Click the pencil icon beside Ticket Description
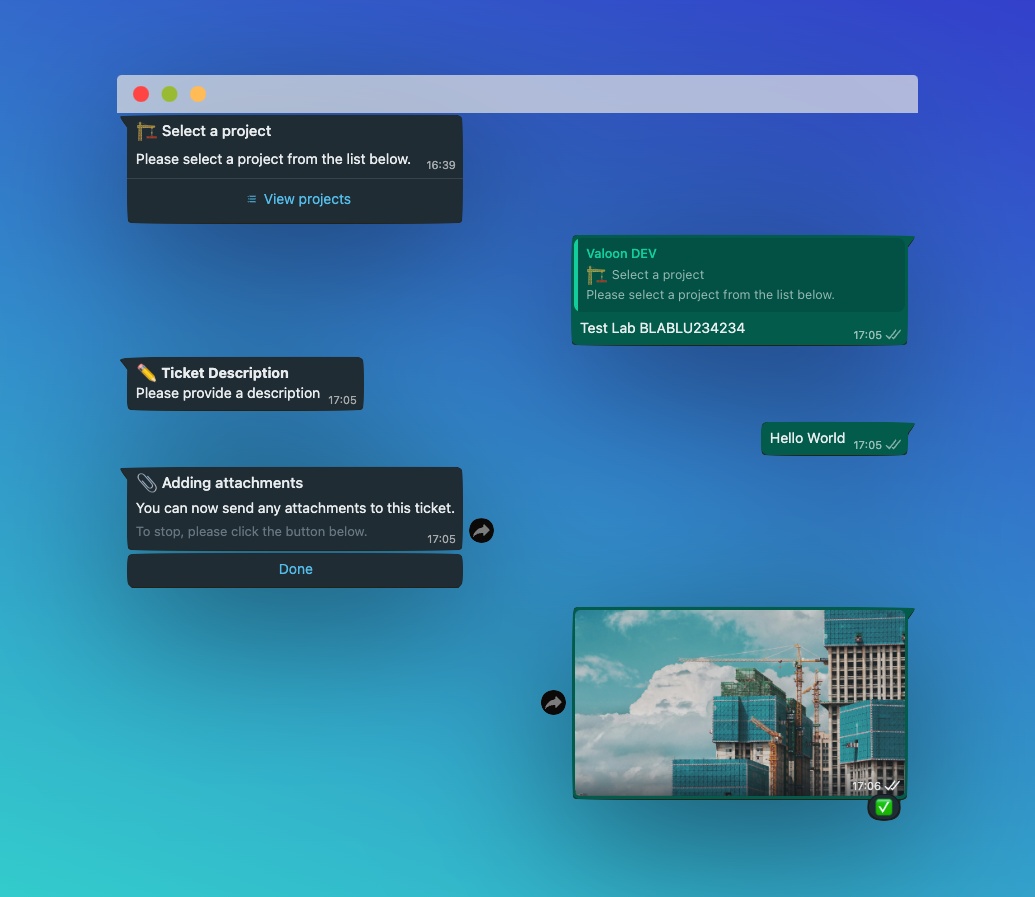 pos(146,373)
